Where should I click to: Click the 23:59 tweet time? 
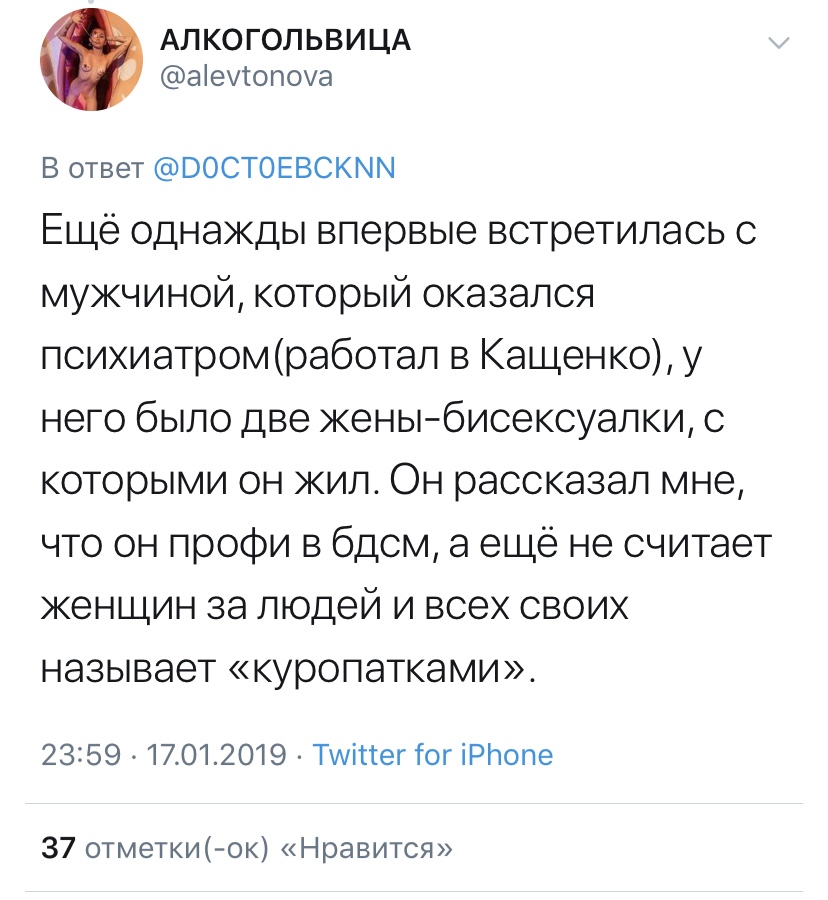click(x=81, y=755)
